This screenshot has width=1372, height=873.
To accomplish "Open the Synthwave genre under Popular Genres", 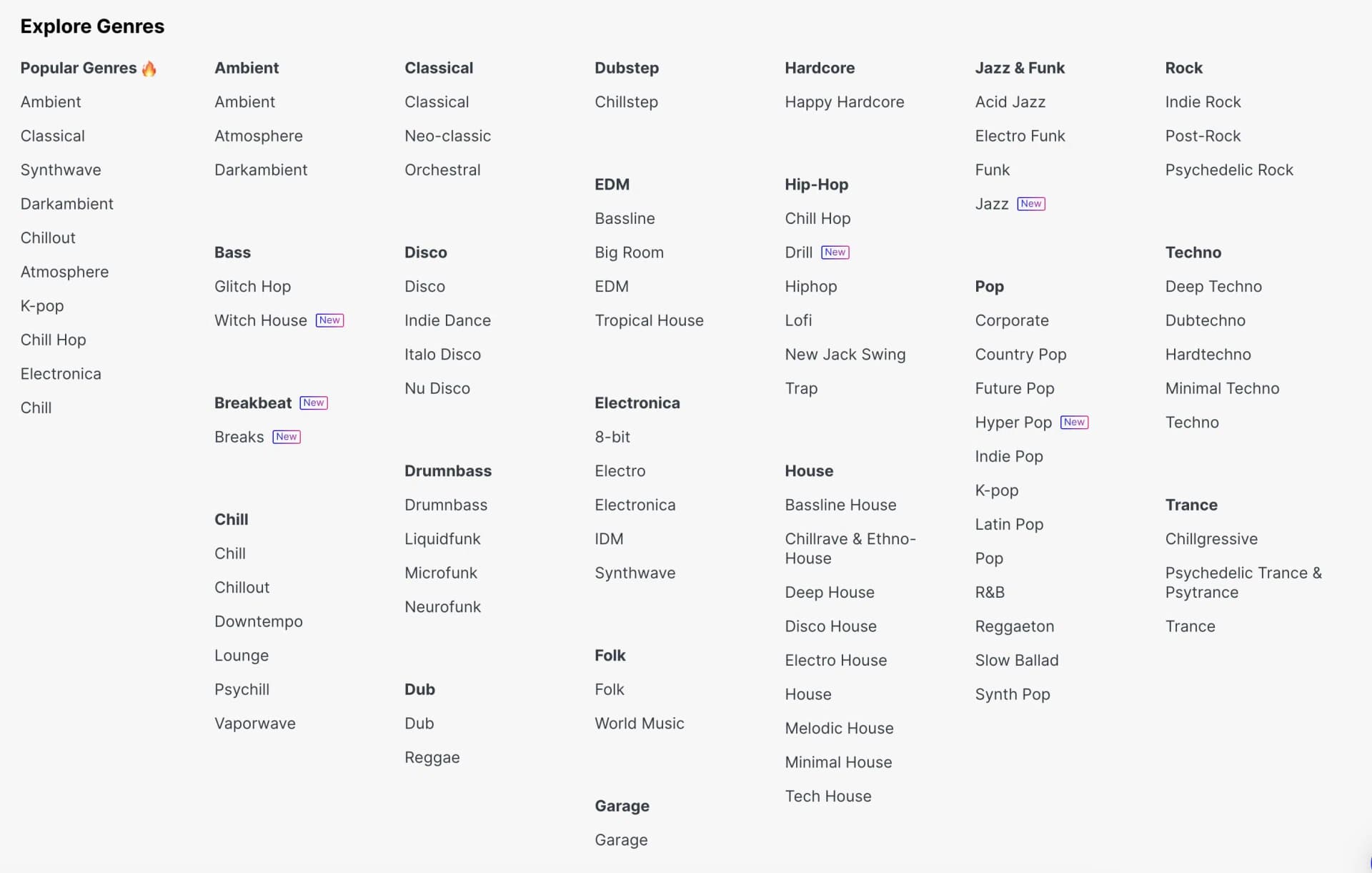I will (x=61, y=169).
